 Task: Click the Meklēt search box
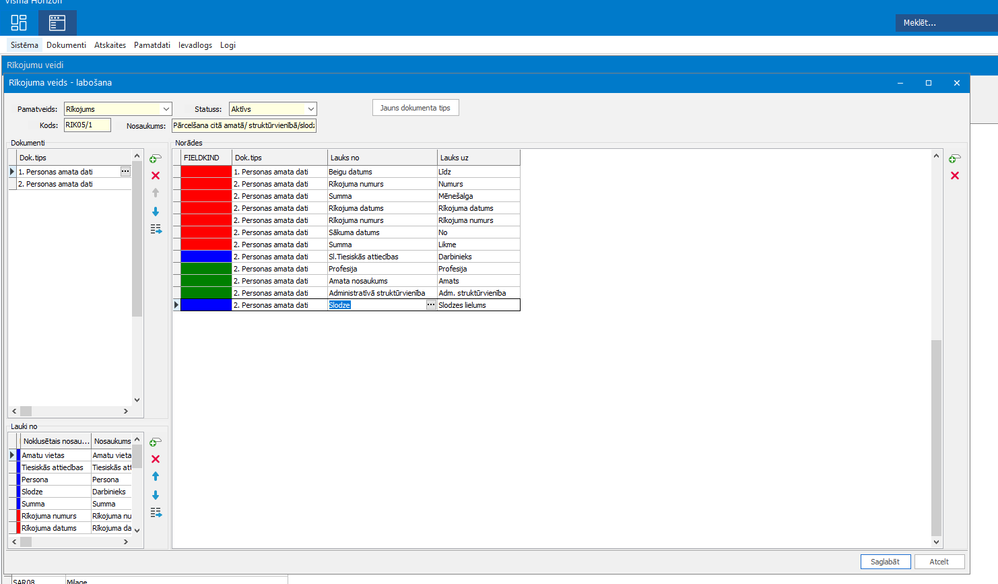[946, 23]
